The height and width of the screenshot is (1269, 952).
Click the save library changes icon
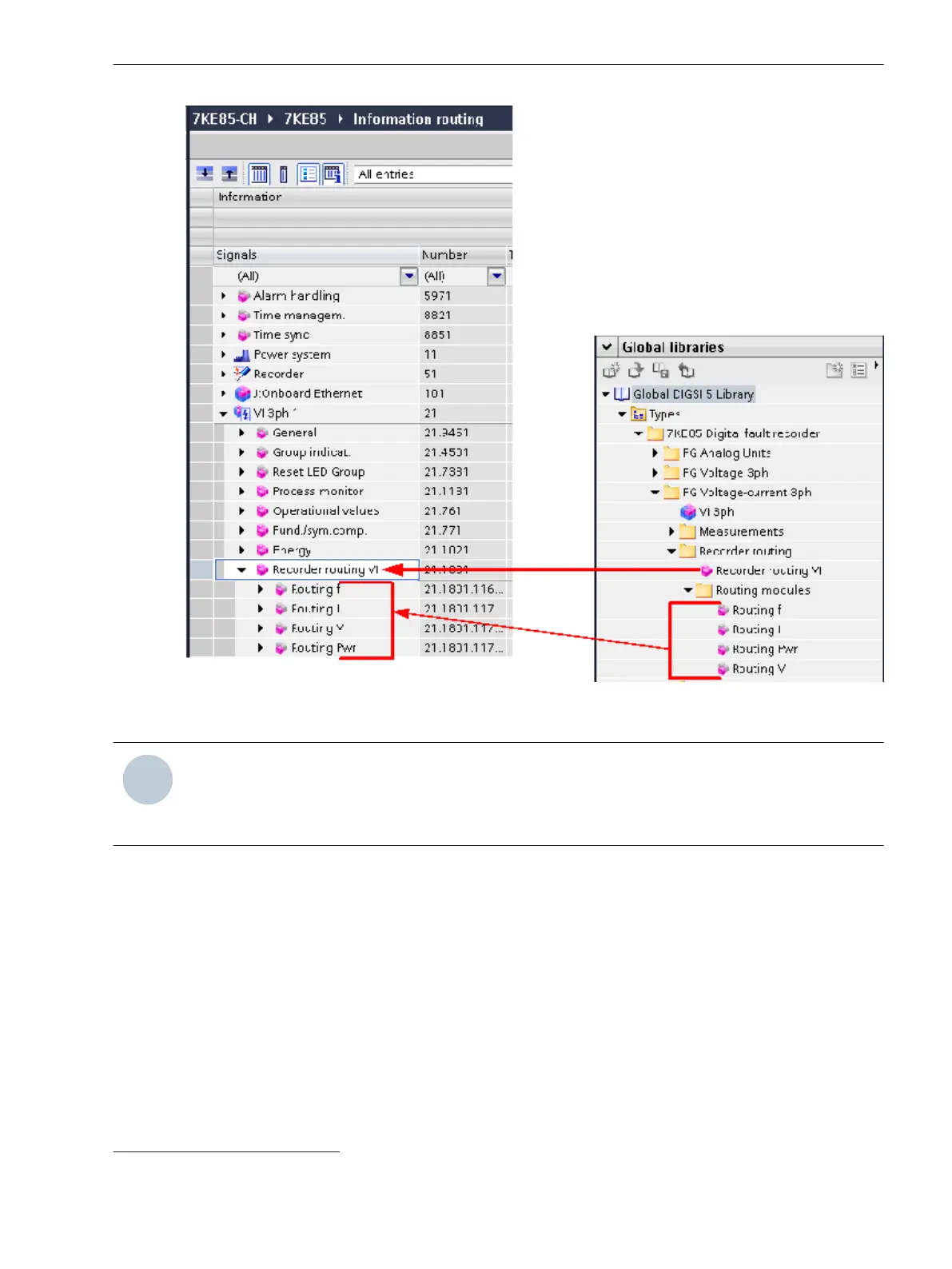pos(661,370)
